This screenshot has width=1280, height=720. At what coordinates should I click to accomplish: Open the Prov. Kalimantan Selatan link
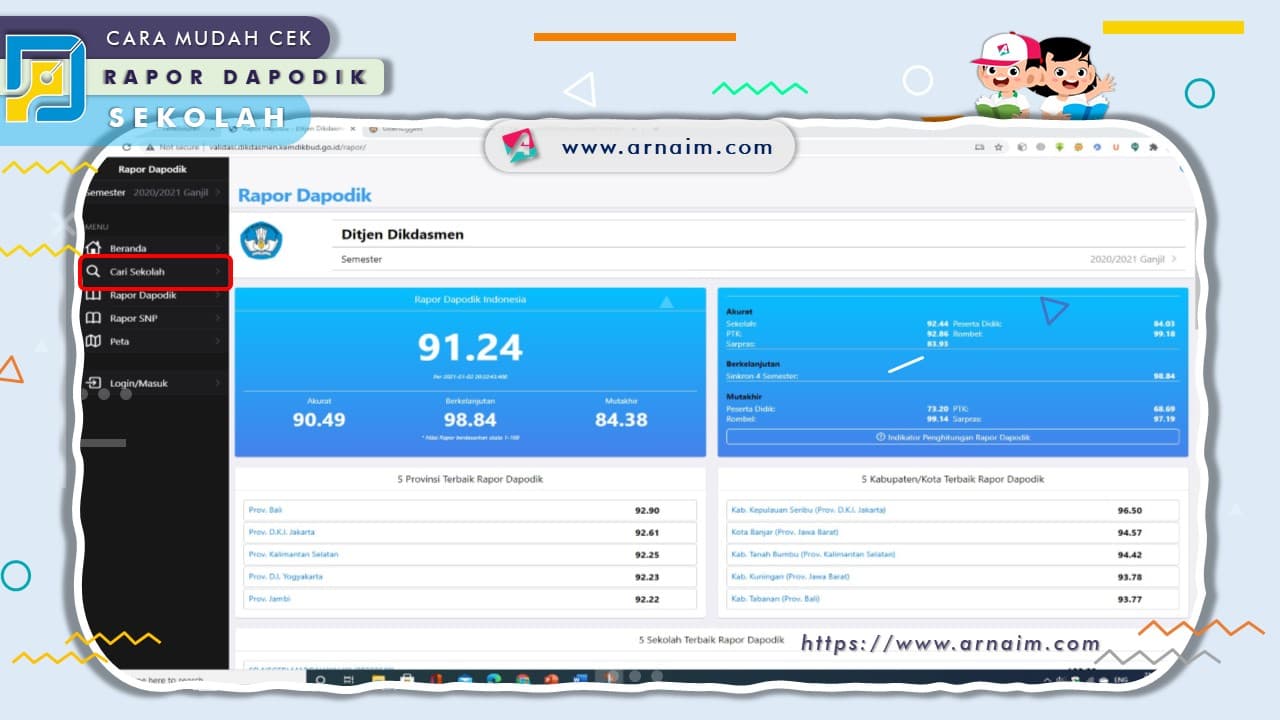click(293, 554)
